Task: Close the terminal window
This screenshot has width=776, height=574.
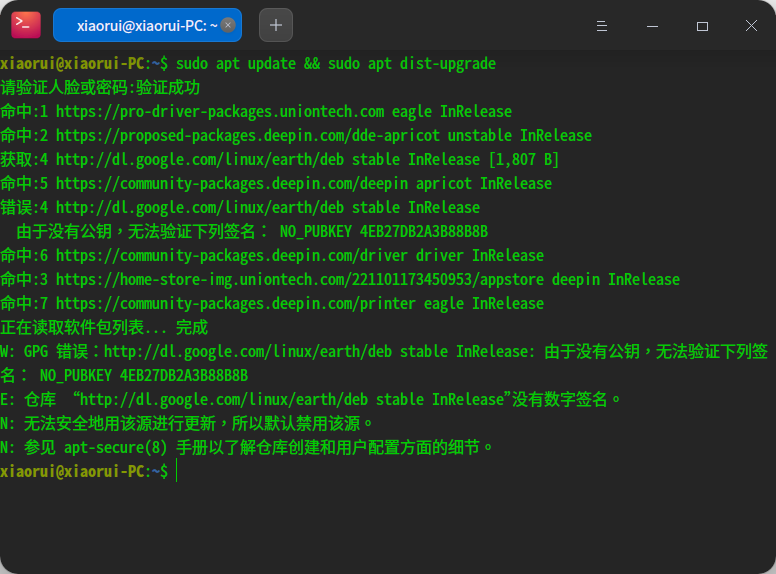Action: click(x=751, y=25)
